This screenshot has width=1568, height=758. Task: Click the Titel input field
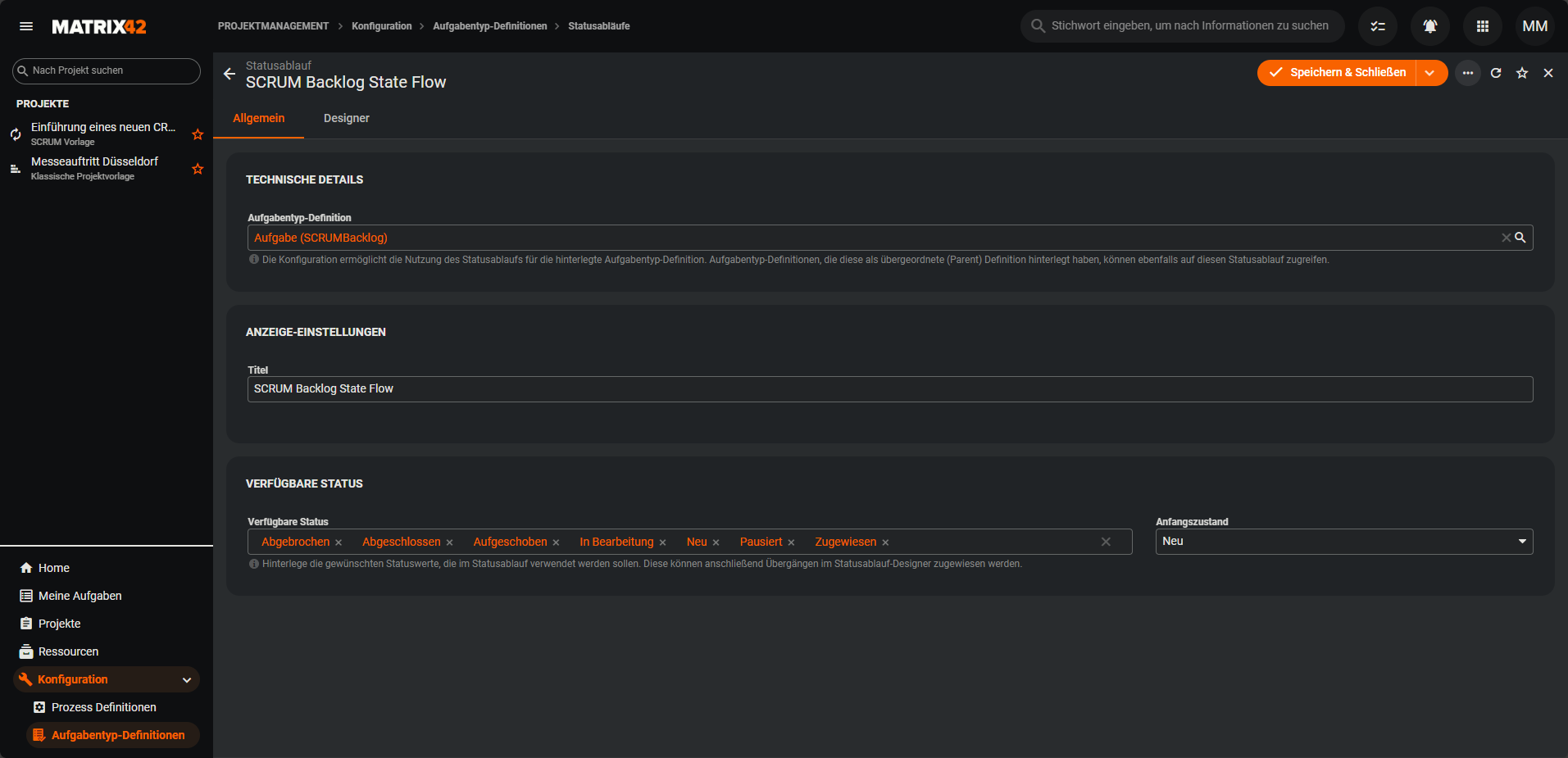(x=889, y=389)
